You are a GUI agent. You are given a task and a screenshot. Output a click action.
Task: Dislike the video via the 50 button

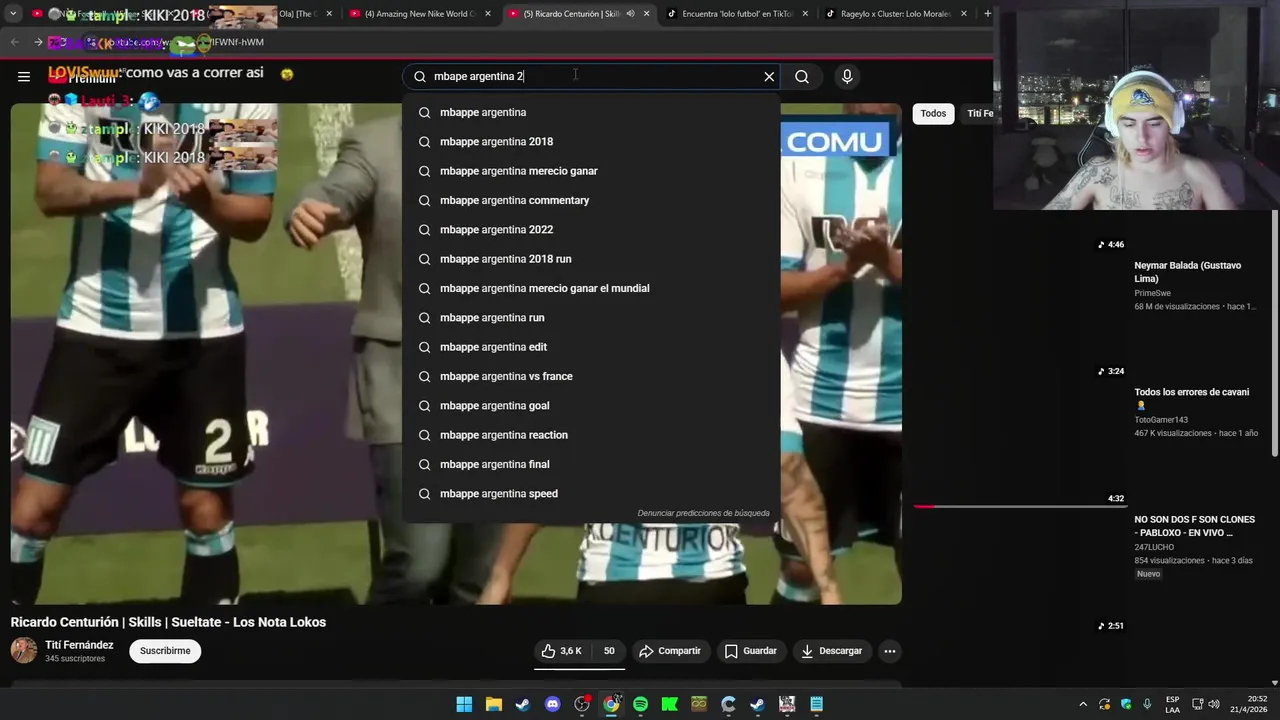[x=608, y=651]
